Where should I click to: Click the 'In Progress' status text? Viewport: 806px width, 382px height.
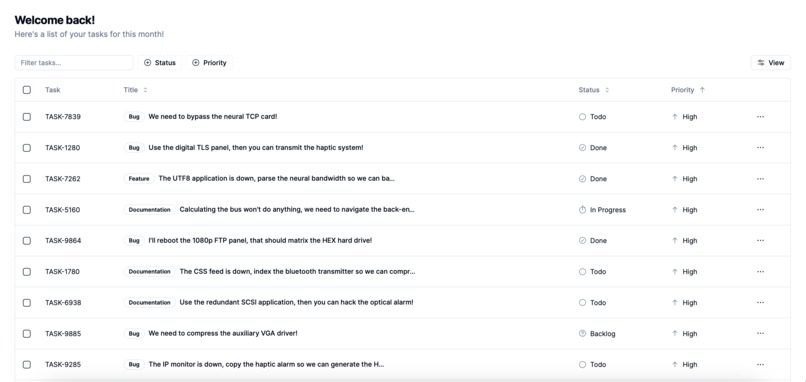608,210
